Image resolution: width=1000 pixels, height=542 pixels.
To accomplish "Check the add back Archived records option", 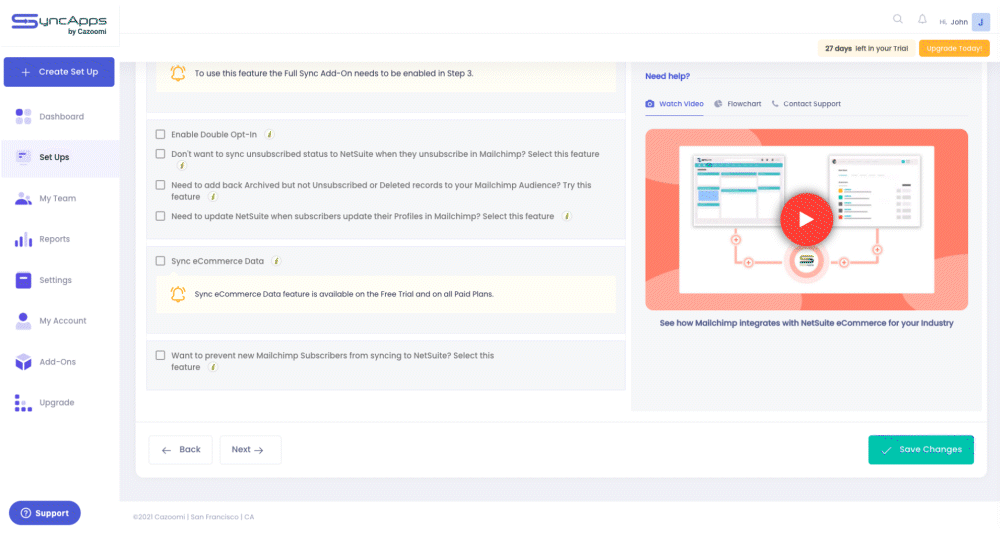I will pyautogui.click(x=160, y=185).
